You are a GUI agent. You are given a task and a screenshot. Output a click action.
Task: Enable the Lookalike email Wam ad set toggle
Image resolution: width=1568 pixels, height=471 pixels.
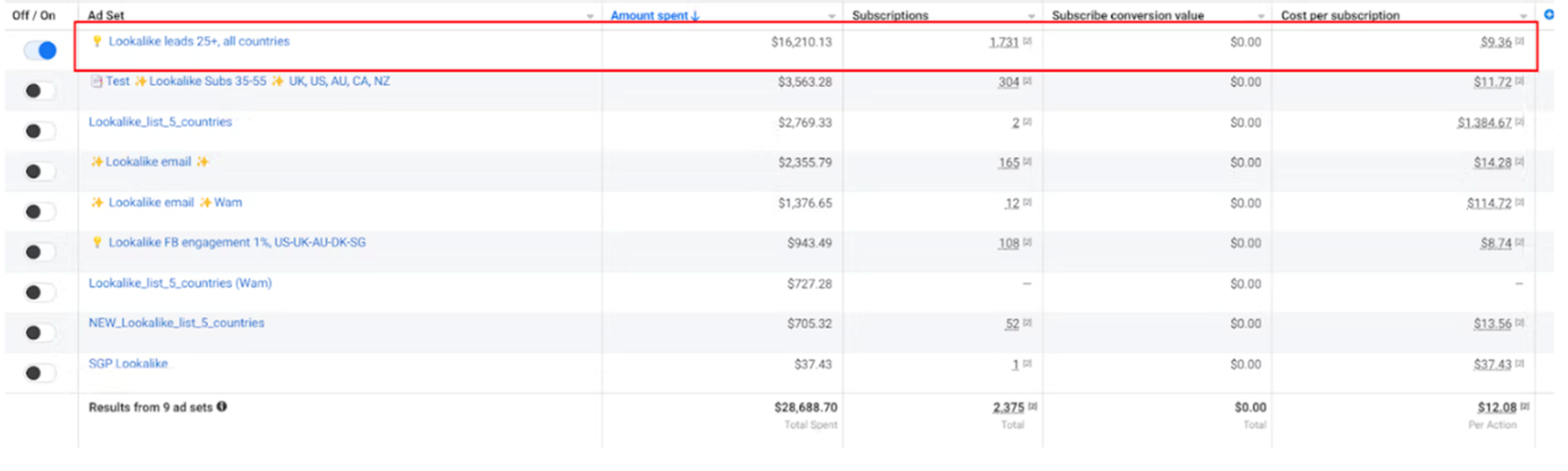(x=40, y=212)
